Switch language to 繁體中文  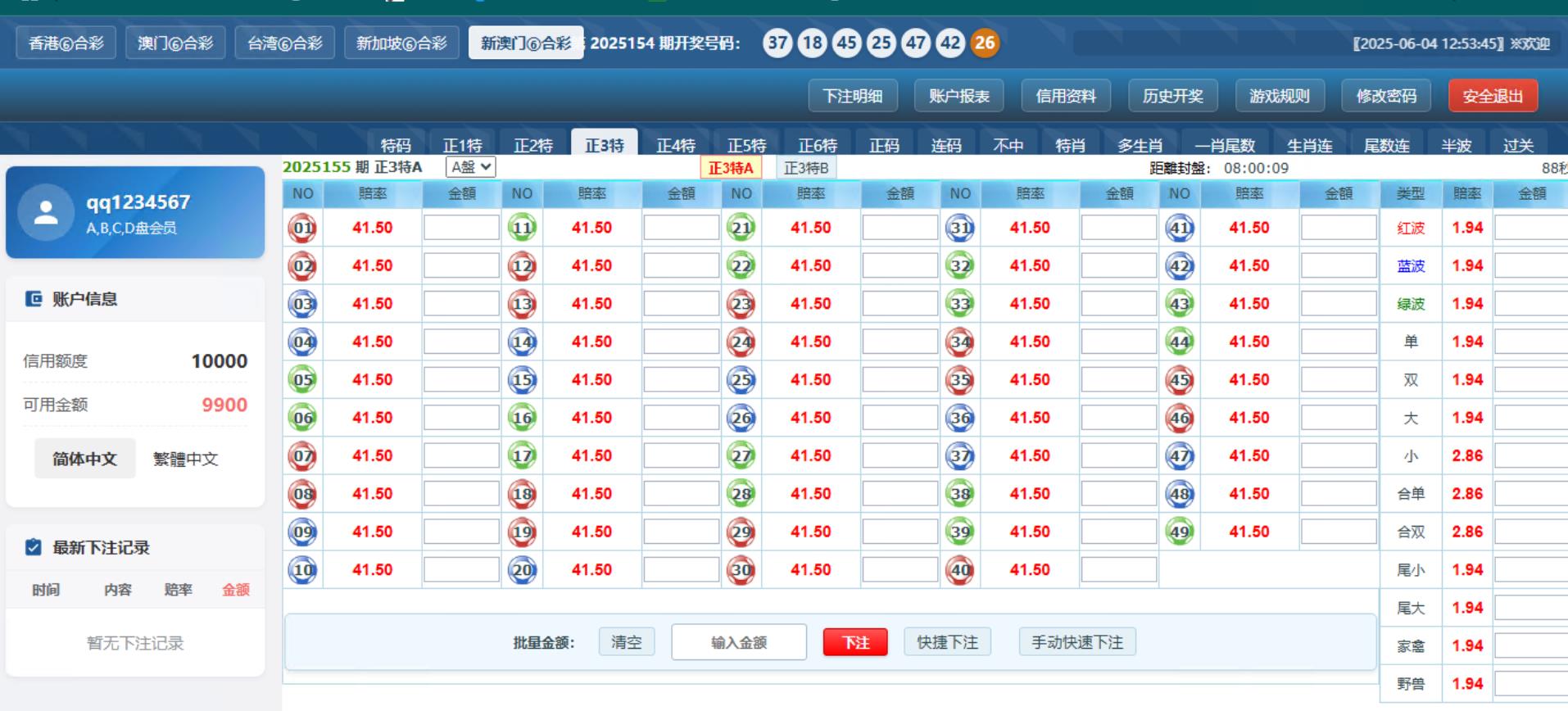[x=186, y=459]
